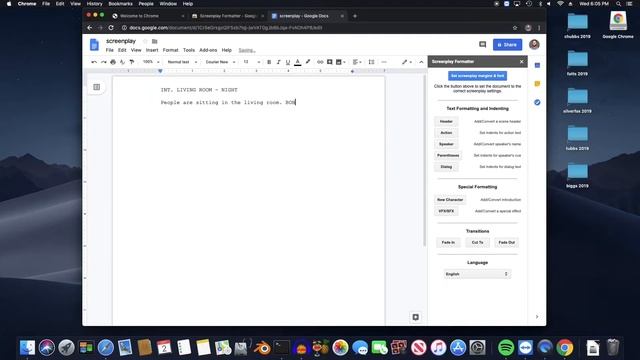Open the Keep notes side panel icon

(537, 84)
